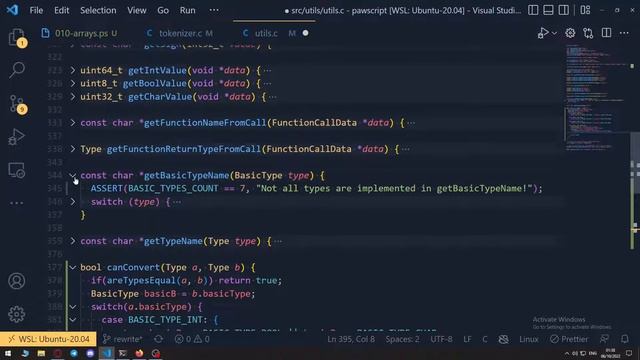Show additional views ellipsis in activity bar

coord(17,203)
